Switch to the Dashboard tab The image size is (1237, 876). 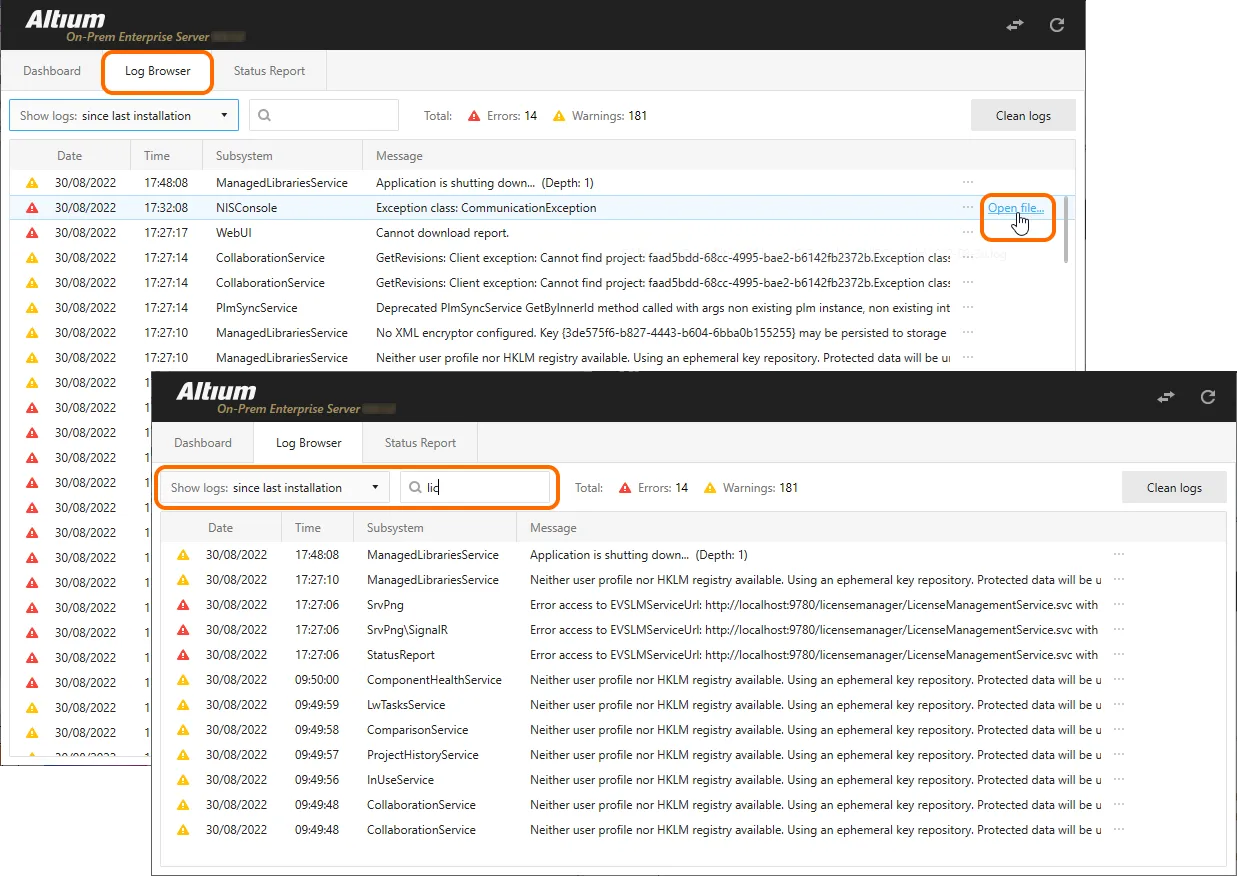point(52,70)
